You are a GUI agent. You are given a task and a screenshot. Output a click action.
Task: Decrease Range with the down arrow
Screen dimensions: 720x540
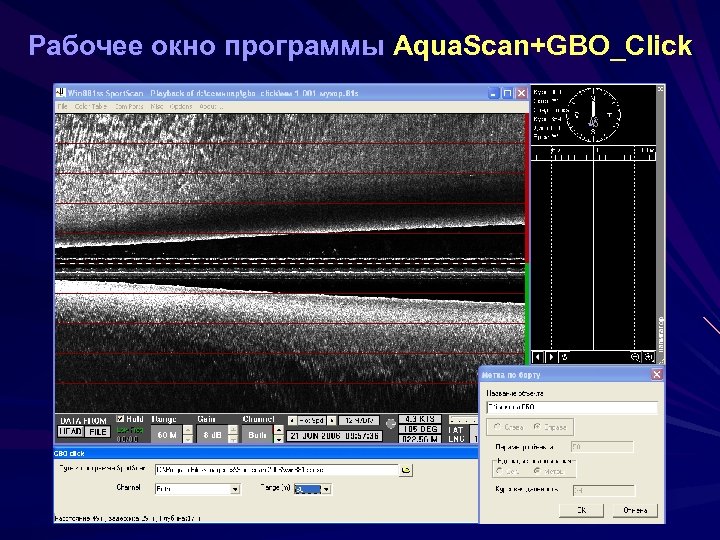[x=188, y=439]
